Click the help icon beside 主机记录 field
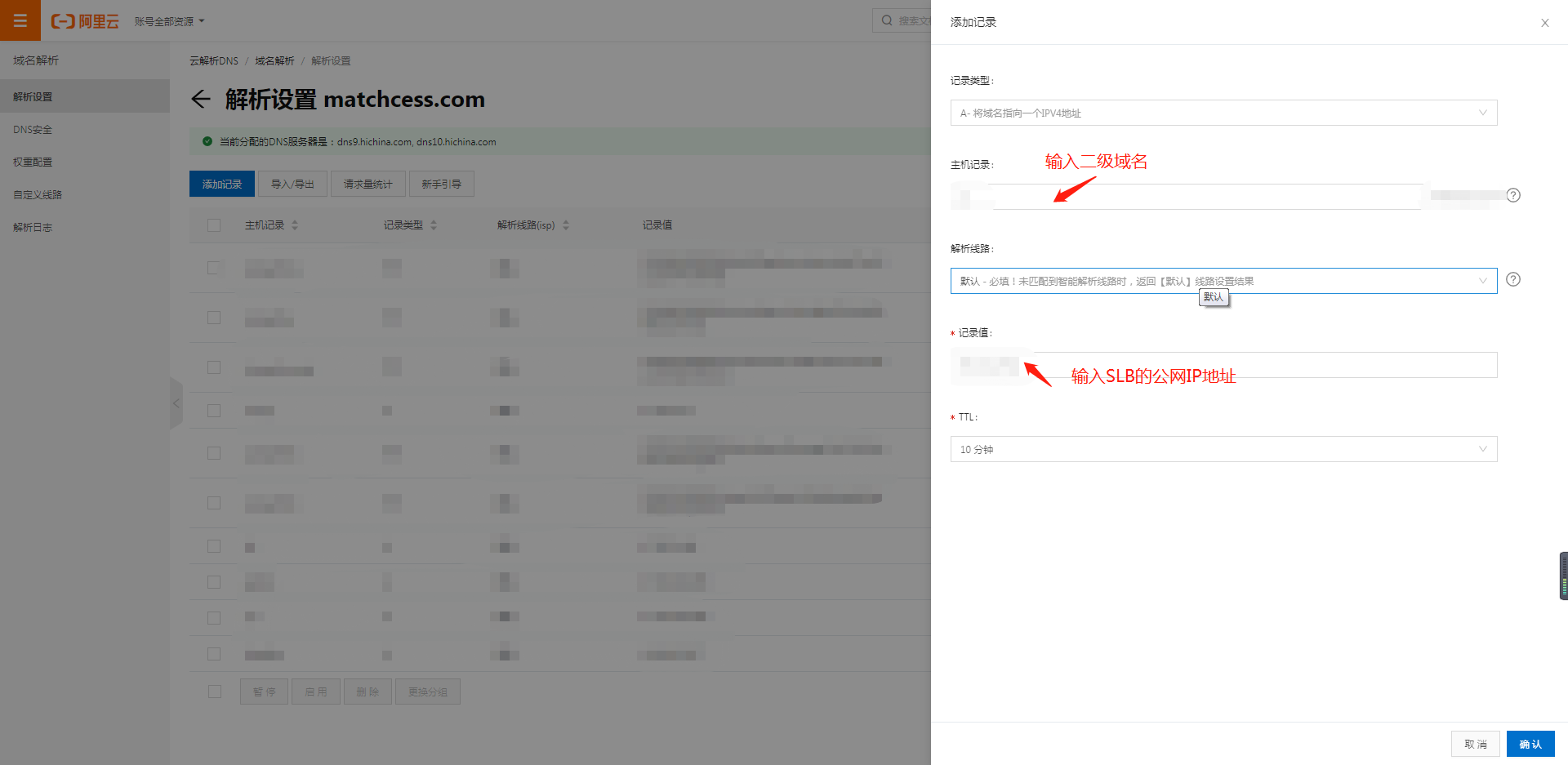The image size is (1568, 765). (x=1512, y=195)
